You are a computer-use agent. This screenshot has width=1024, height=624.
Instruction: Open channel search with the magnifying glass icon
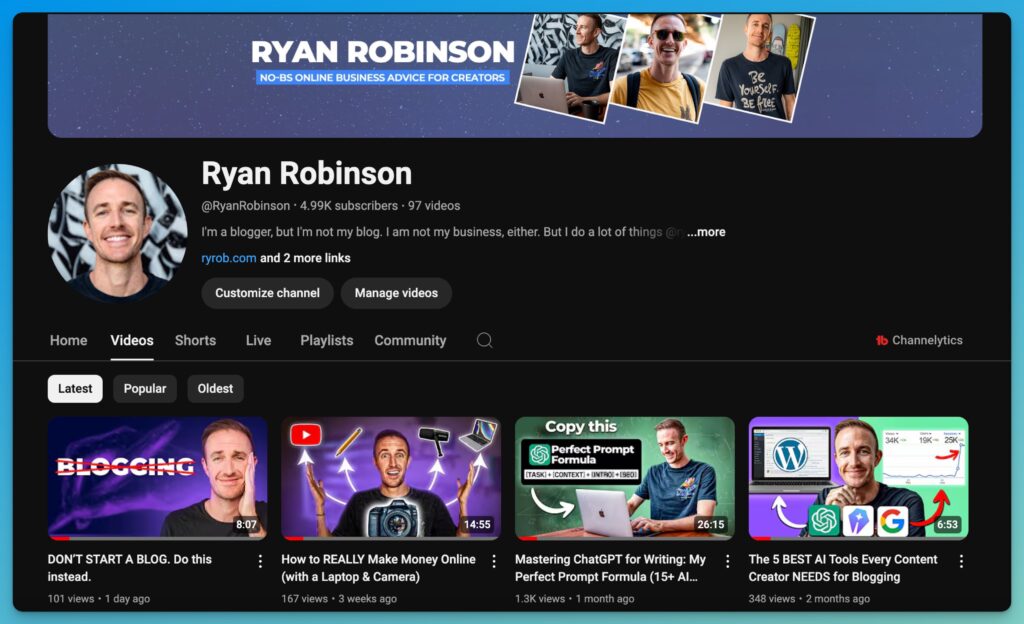point(485,340)
